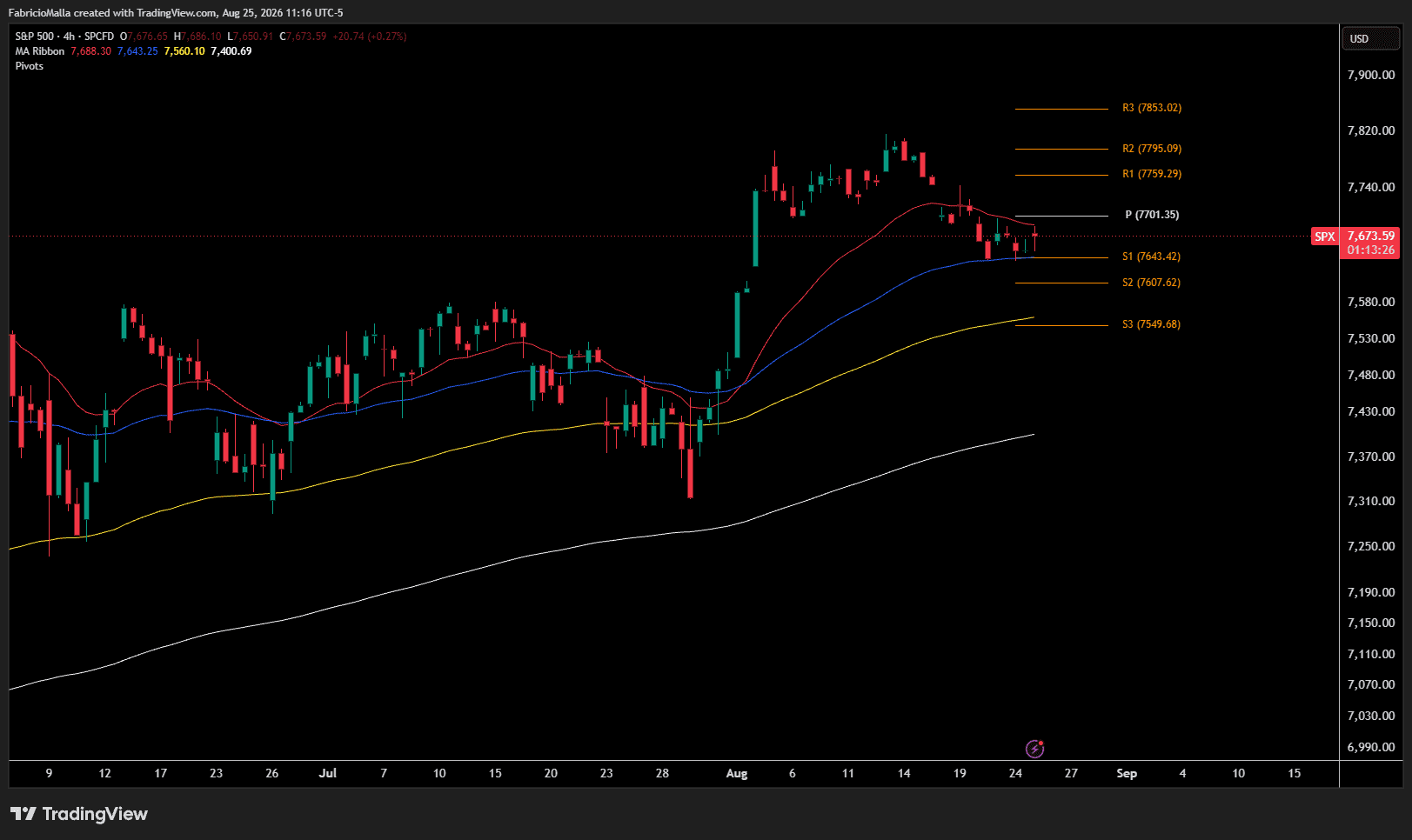Image resolution: width=1412 pixels, height=840 pixels.
Task: Click the TradingView logo at the bottom
Action: [x=79, y=814]
